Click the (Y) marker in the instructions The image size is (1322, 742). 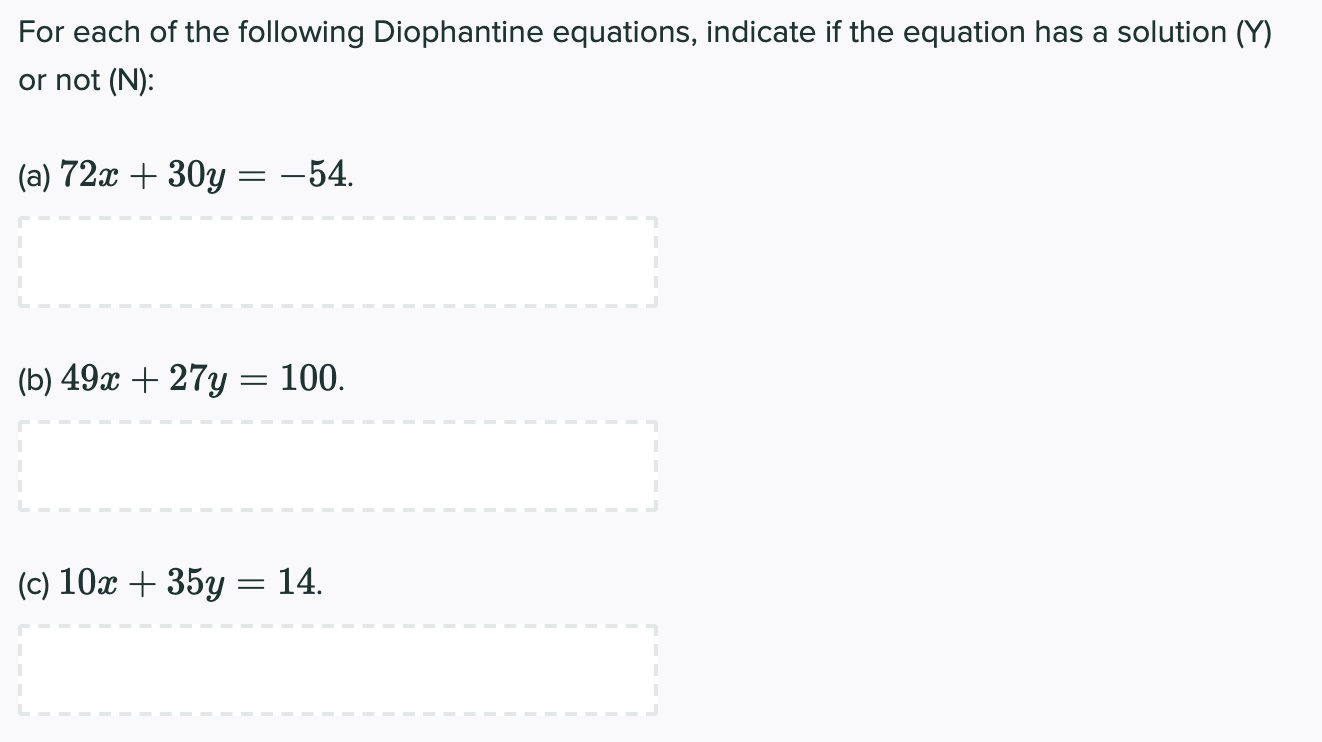(1254, 31)
